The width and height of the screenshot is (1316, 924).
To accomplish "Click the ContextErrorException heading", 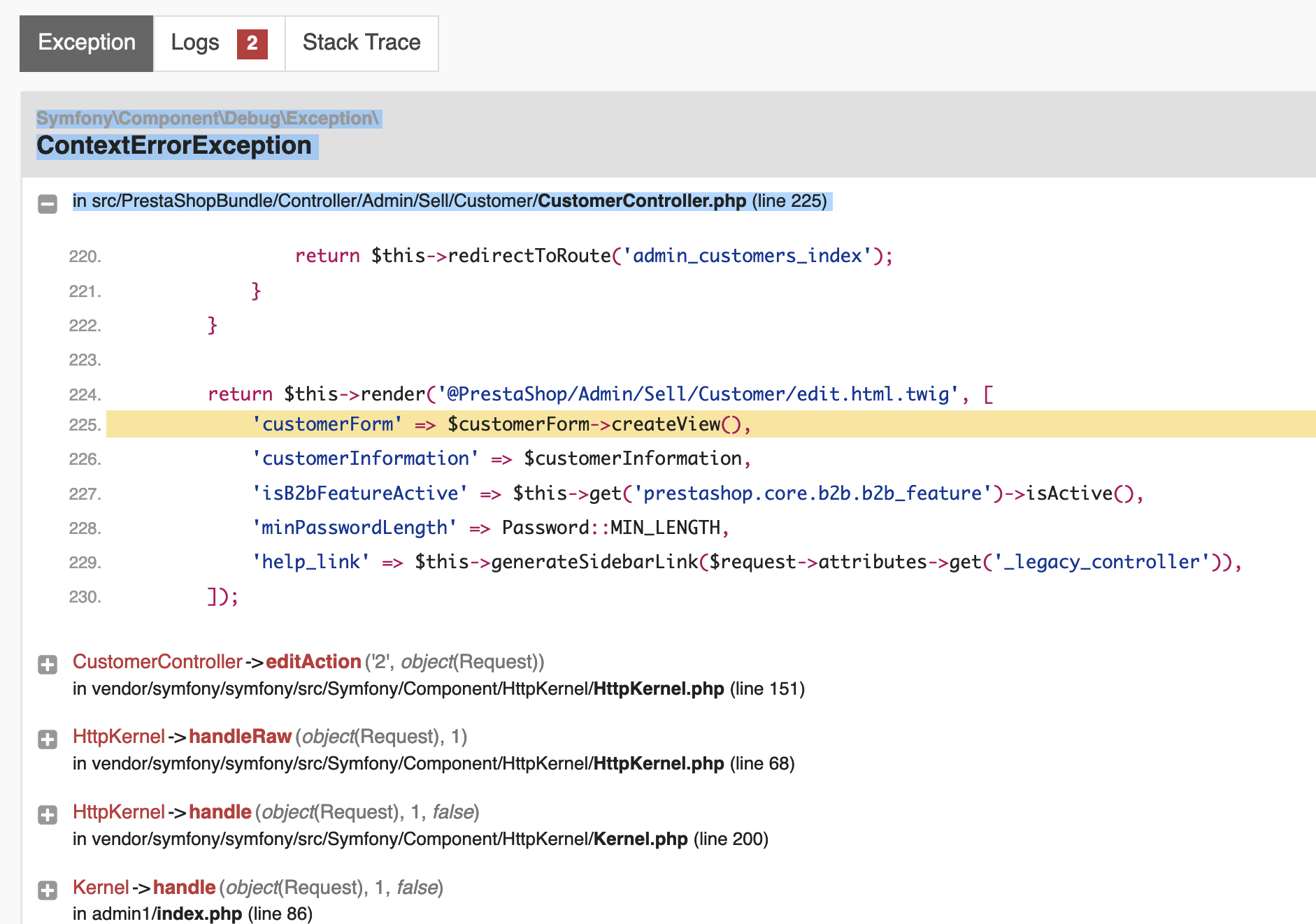I will tap(174, 145).
